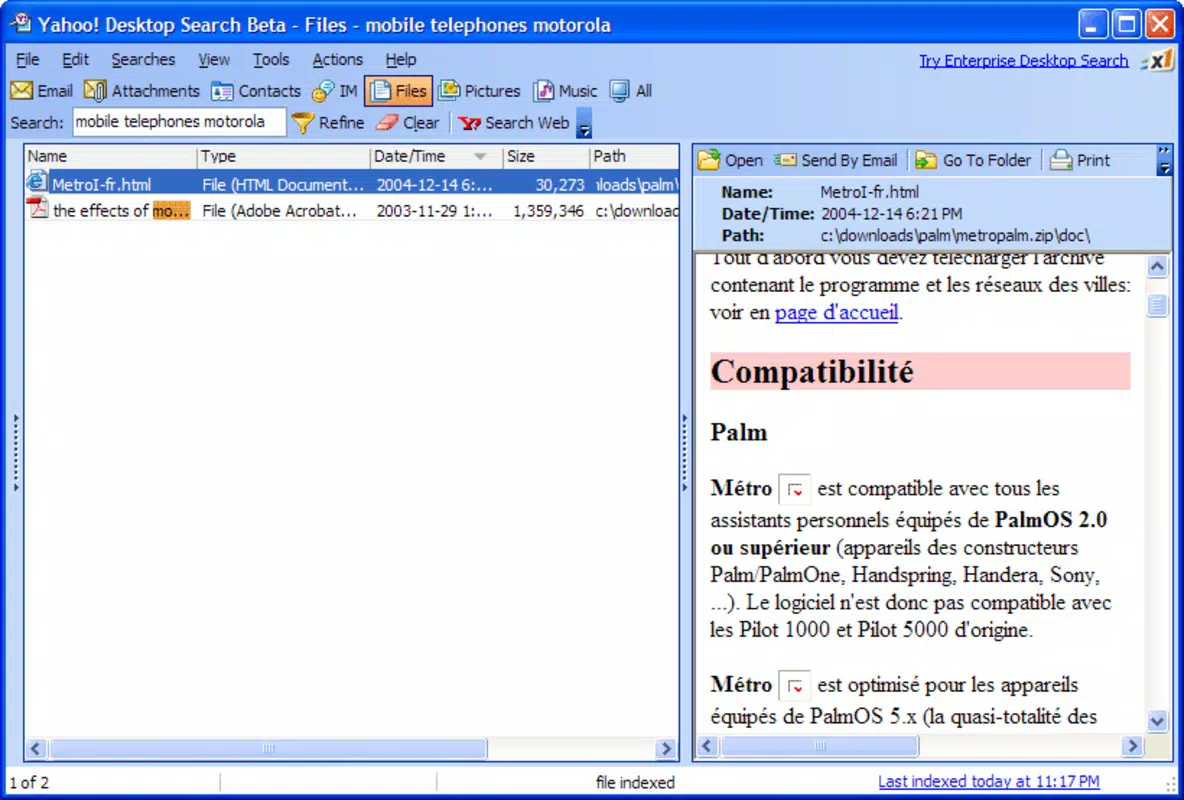Click preview scrollbar up arrow
1184x800 pixels.
point(1157,266)
